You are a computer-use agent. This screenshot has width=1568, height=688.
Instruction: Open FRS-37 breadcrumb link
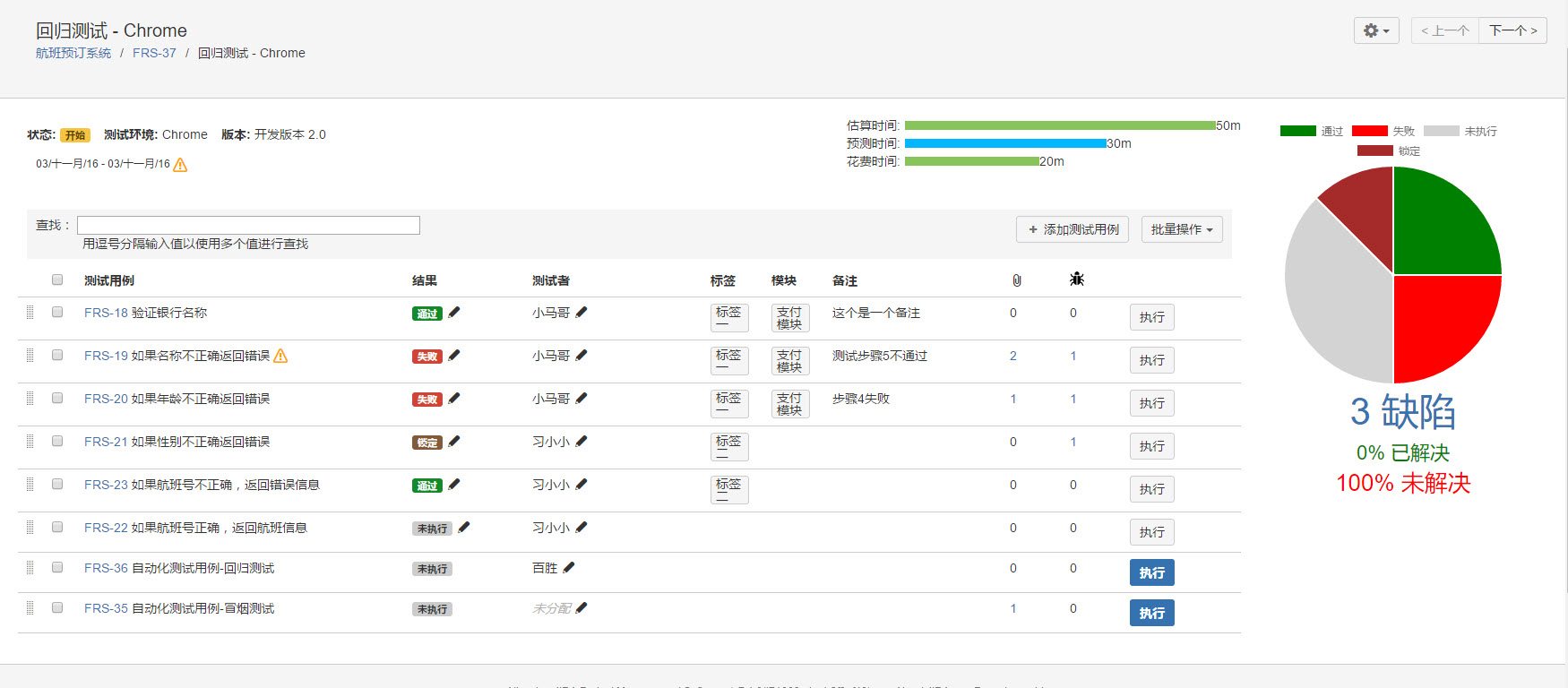pos(154,53)
